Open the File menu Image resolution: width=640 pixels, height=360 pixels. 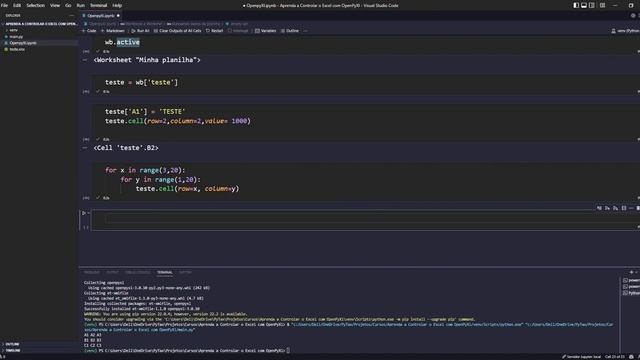(4, 5)
